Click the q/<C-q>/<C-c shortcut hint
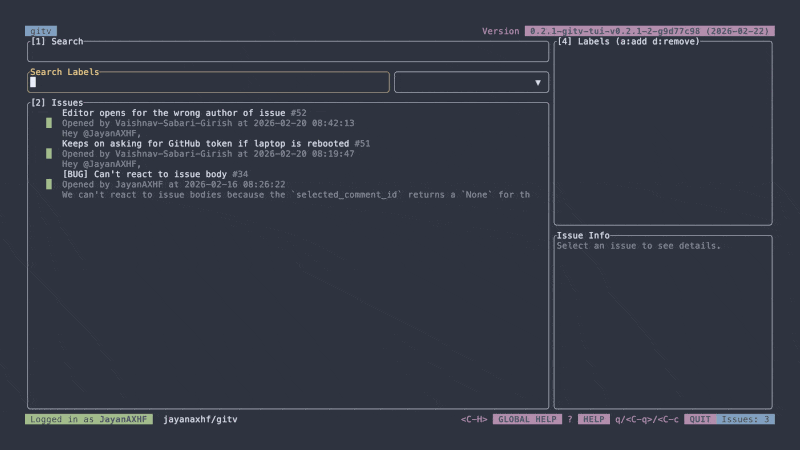 click(646, 419)
